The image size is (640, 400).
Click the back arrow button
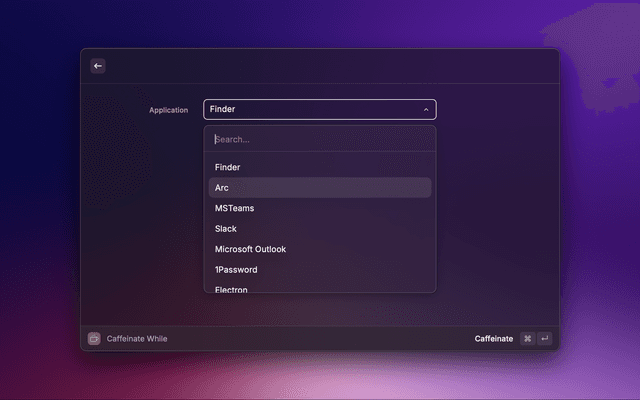point(98,66)
